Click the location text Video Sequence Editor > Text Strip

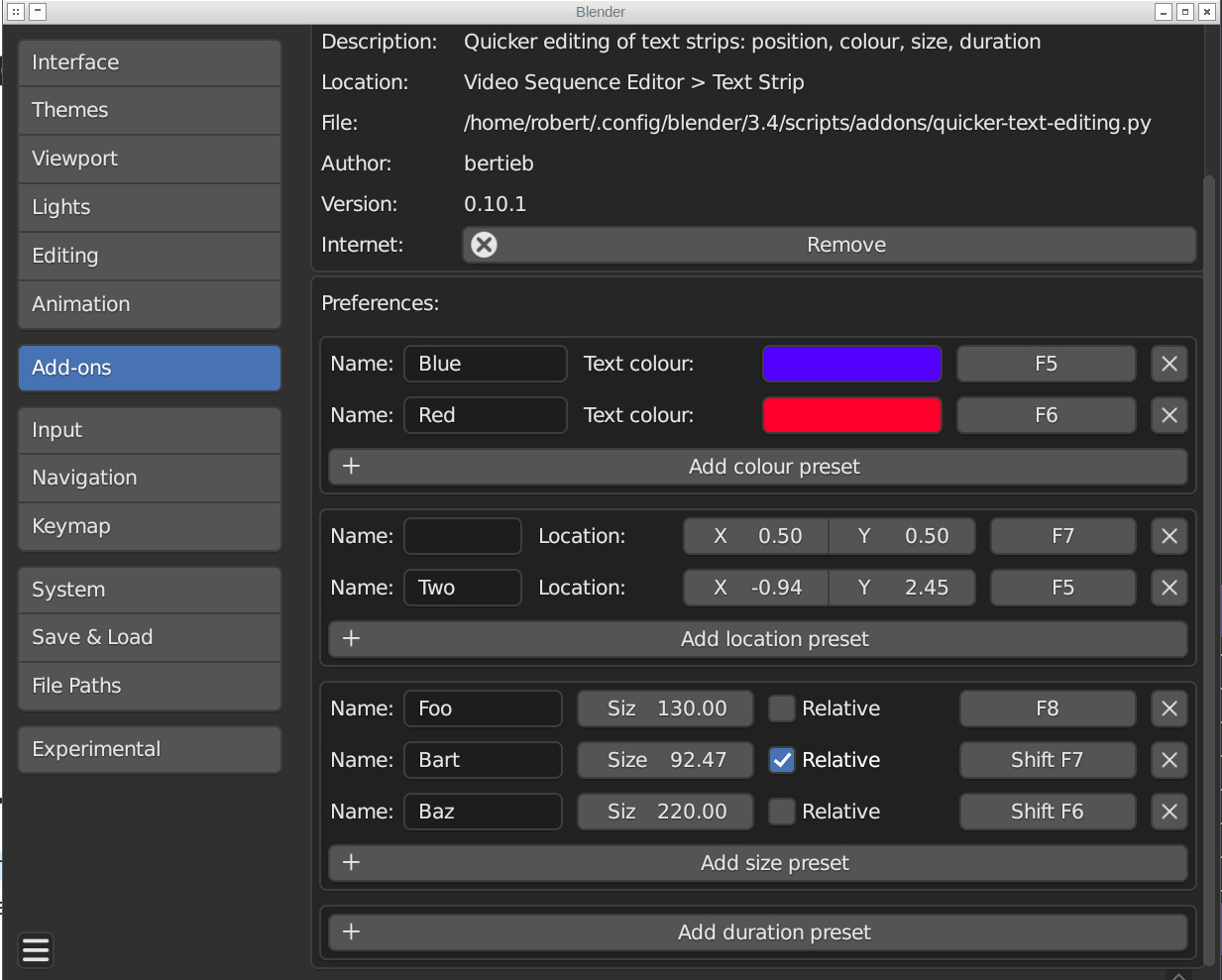634,82
